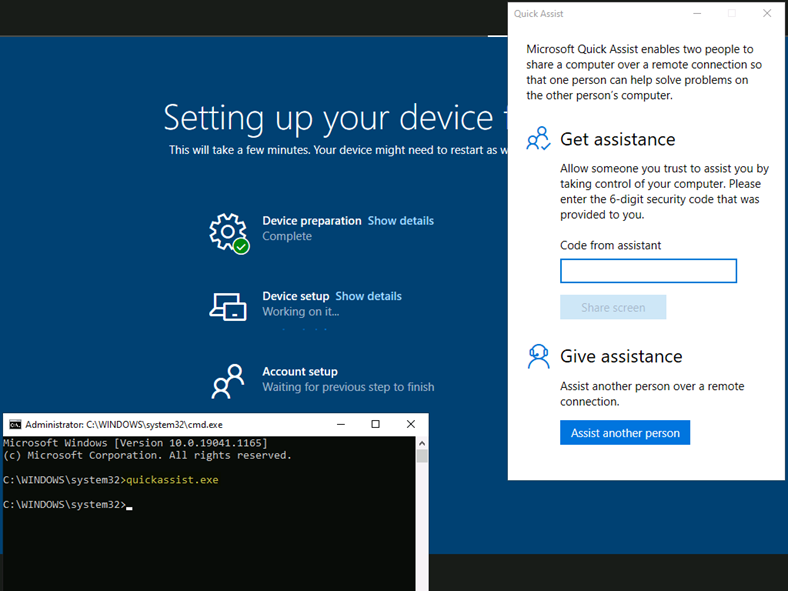Minimize the cmd.exe window
The width and height of the screenshot is (788, 591).
[x=341, y=425]
